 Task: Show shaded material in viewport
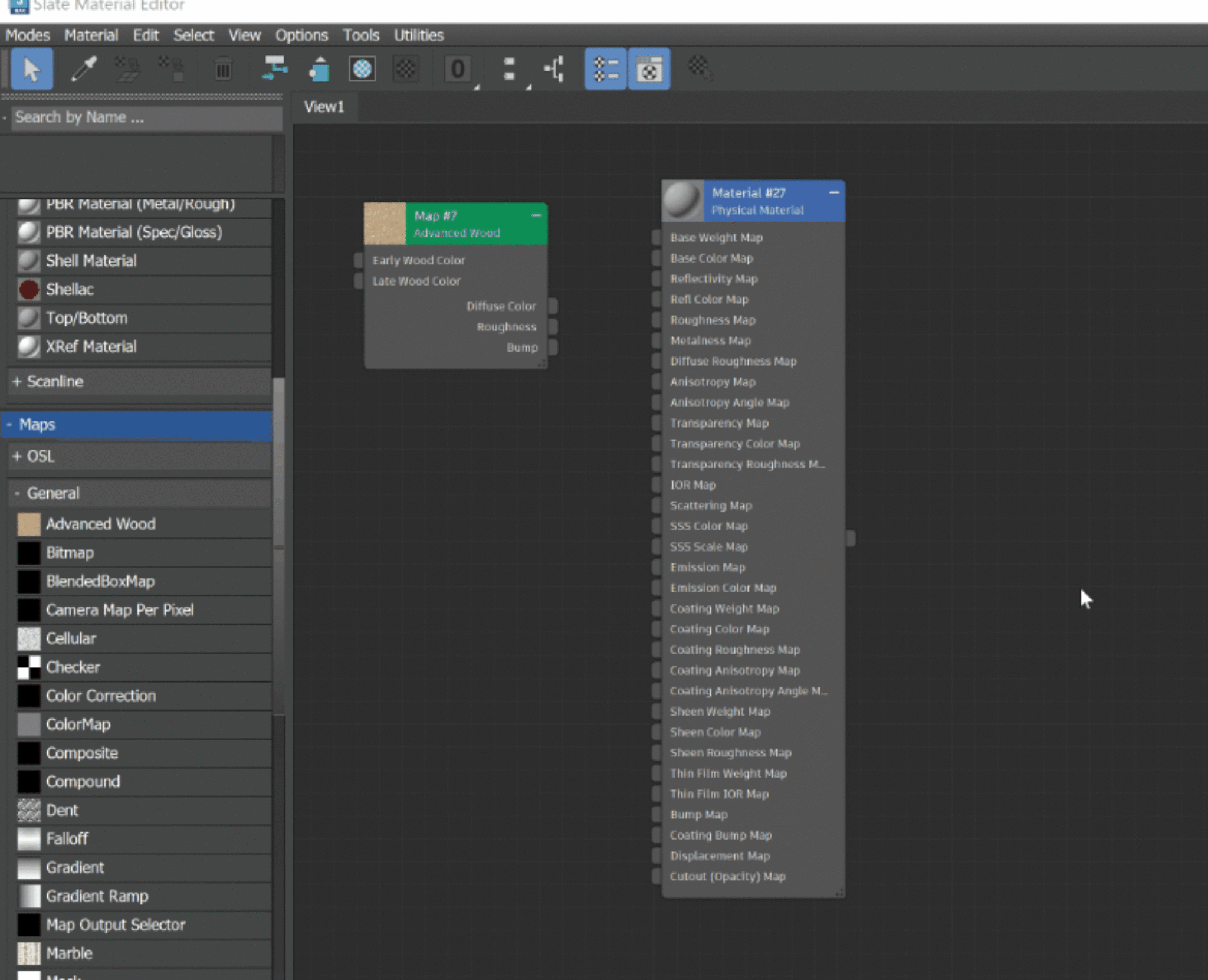[362, 69]
